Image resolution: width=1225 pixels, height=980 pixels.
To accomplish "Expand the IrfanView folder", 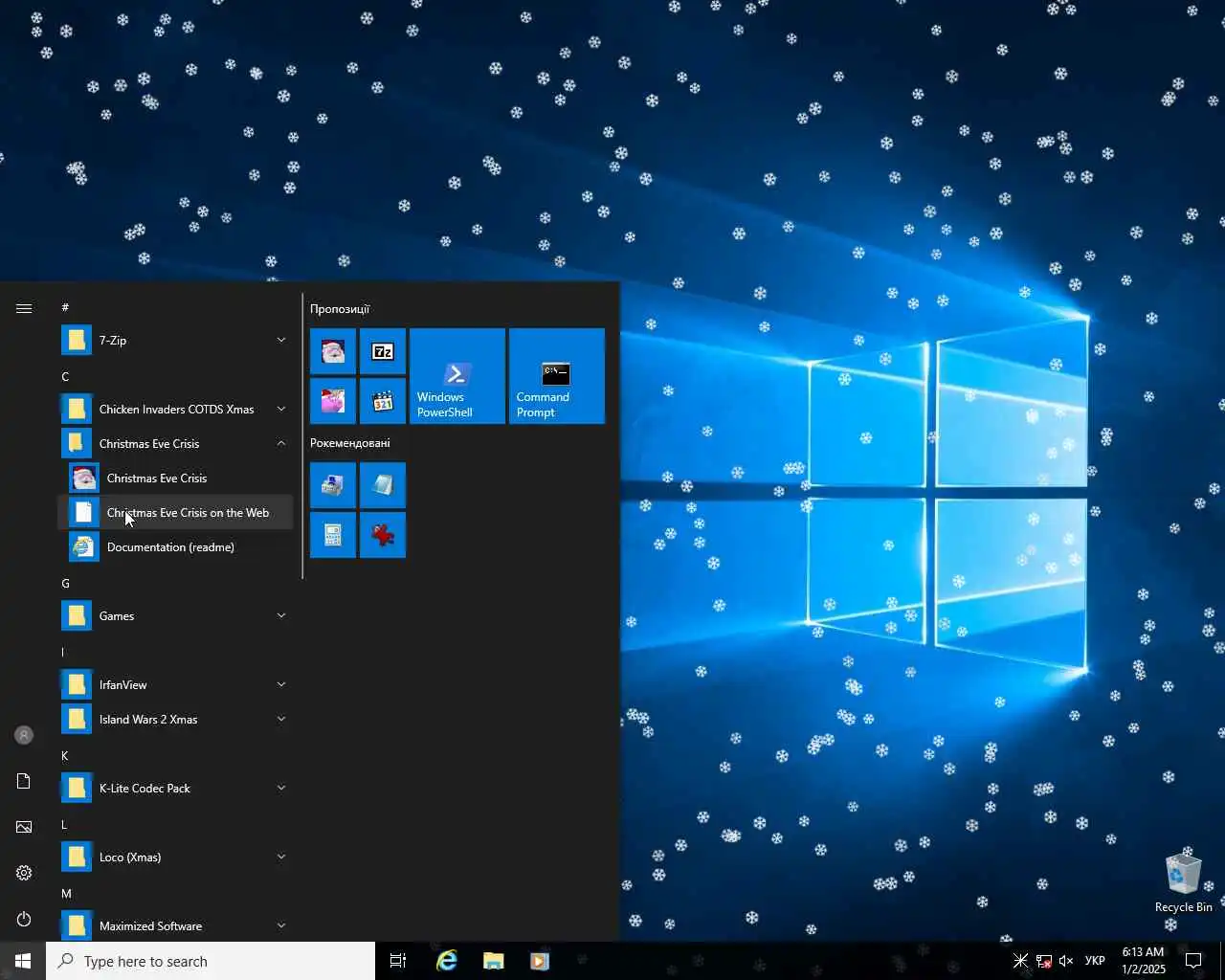I will pyautogui.click(x=176, y=684).
